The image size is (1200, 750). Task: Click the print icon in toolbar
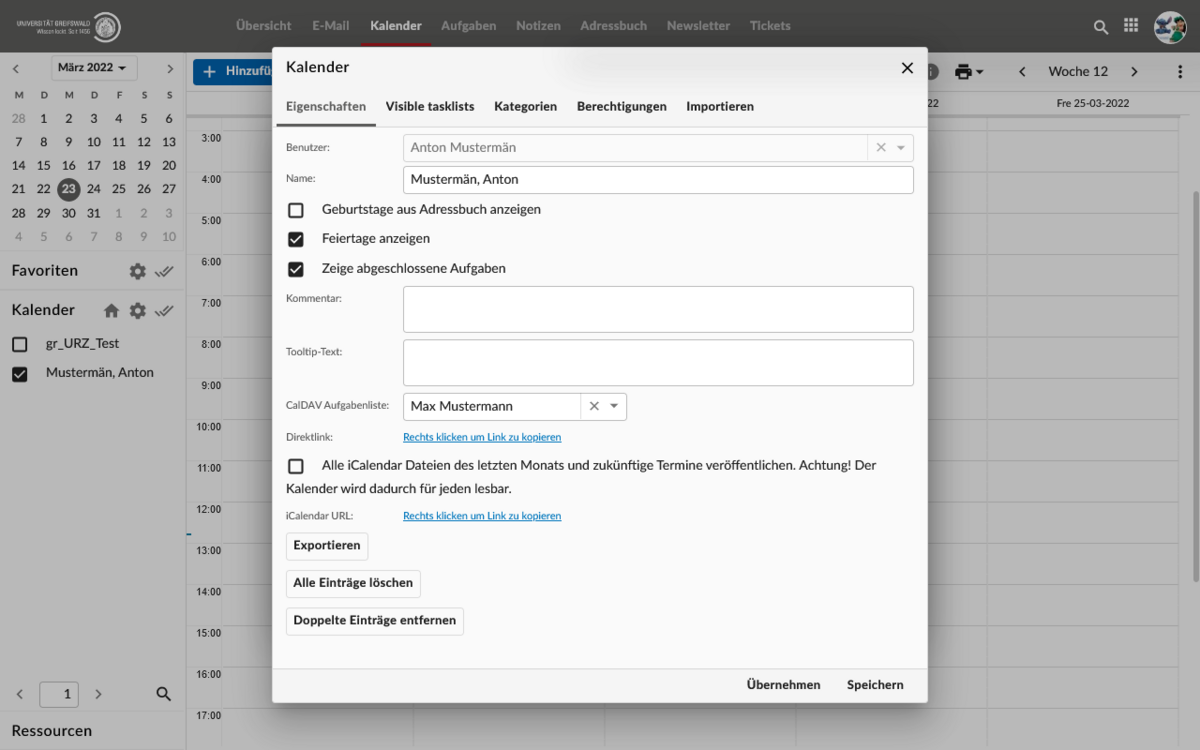click(x=964, y=72)
